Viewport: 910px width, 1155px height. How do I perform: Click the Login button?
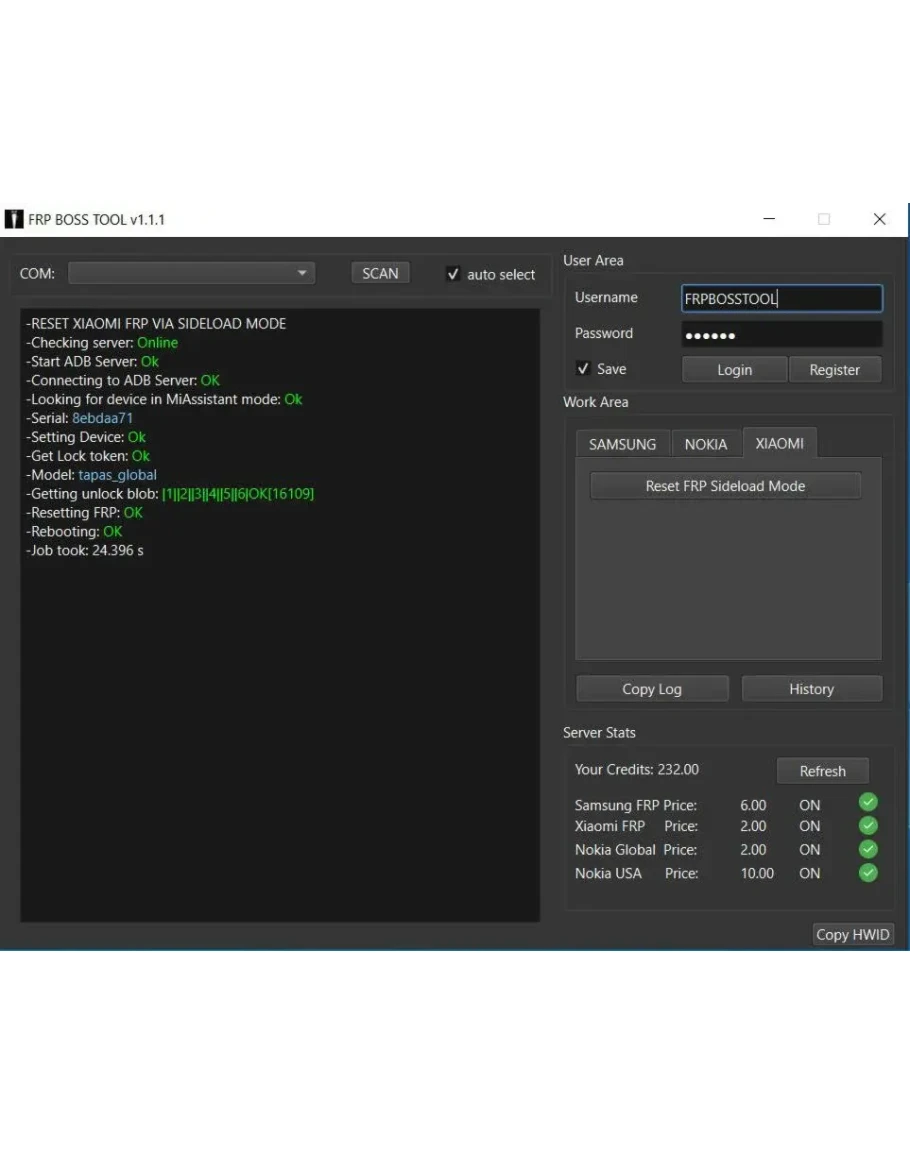[x=734, y=370]
